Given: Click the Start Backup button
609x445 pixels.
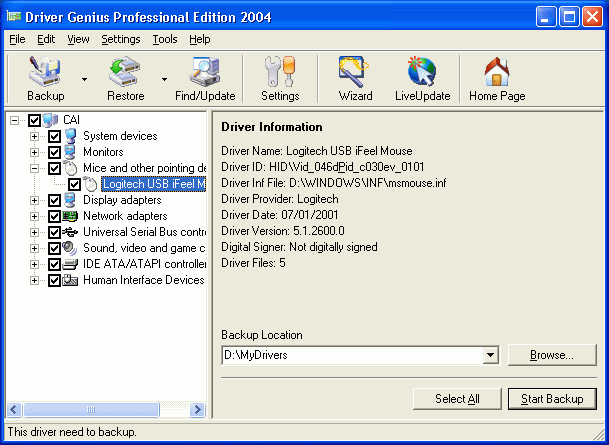Looking at the screenshot, I should [552, 399].
